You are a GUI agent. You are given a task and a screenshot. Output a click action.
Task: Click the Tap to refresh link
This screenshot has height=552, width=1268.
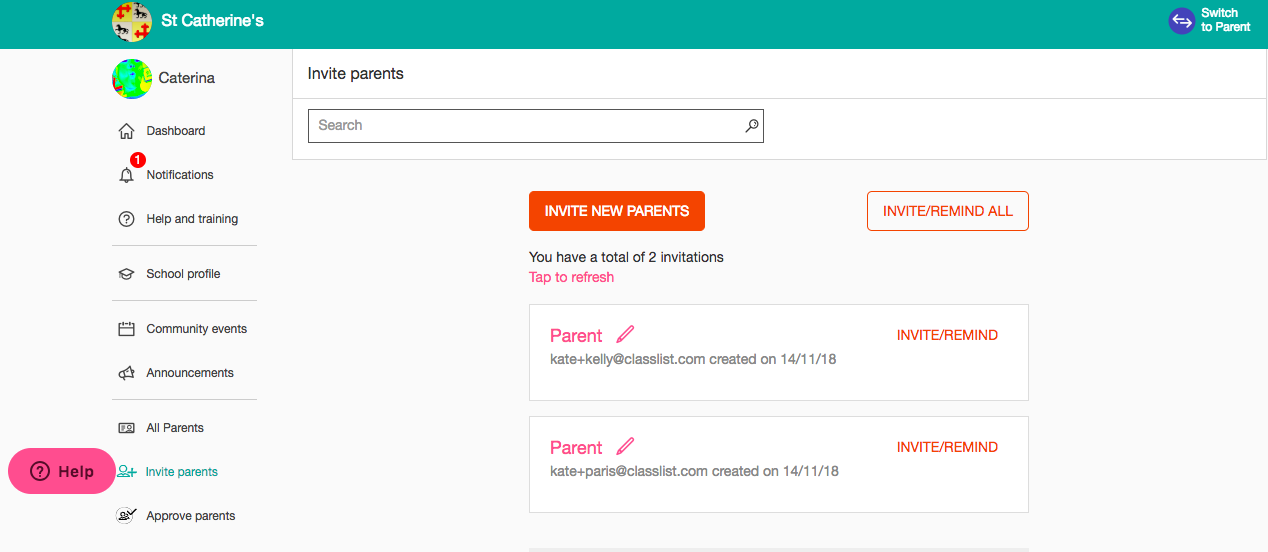(571, 277)
